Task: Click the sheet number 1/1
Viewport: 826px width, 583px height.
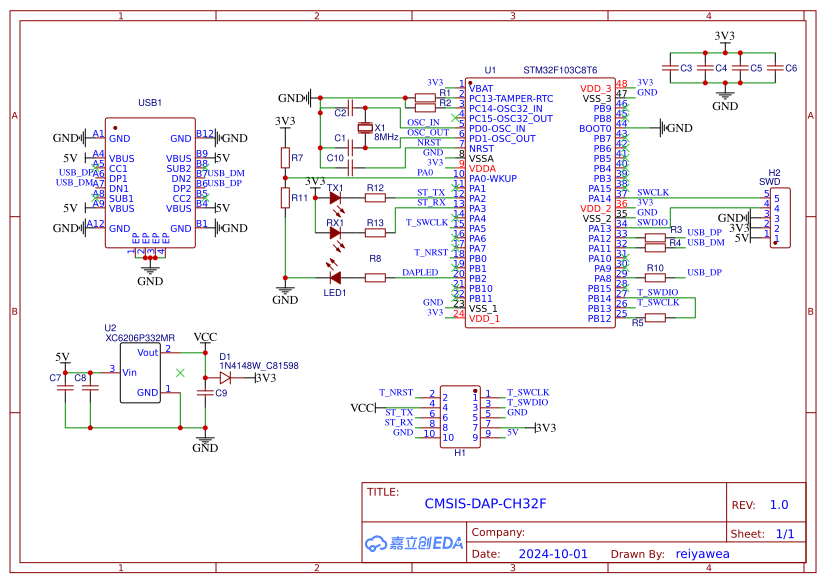Action: [785, 534]
